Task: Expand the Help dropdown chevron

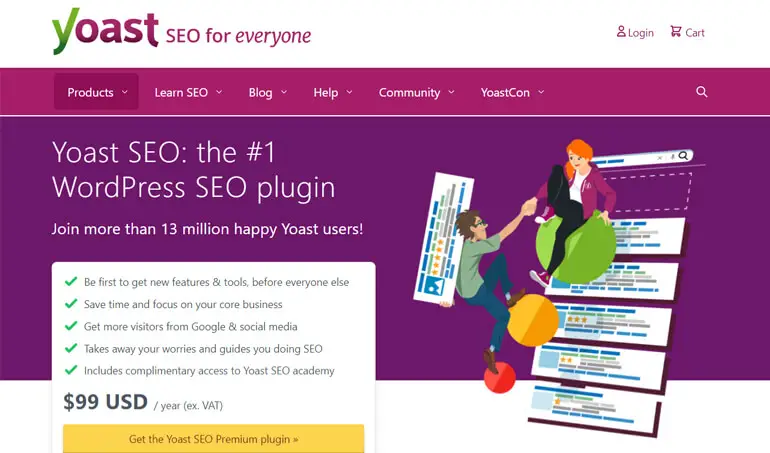Action: (x=349, y=92)
